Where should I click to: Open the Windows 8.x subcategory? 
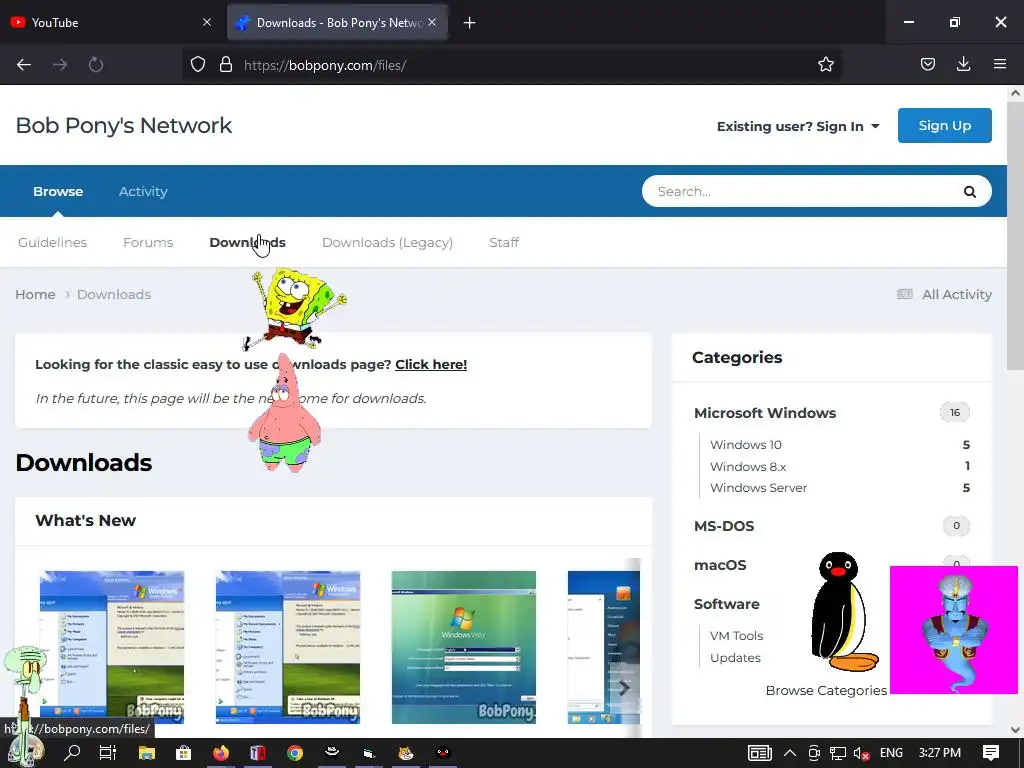coord(748,466)
